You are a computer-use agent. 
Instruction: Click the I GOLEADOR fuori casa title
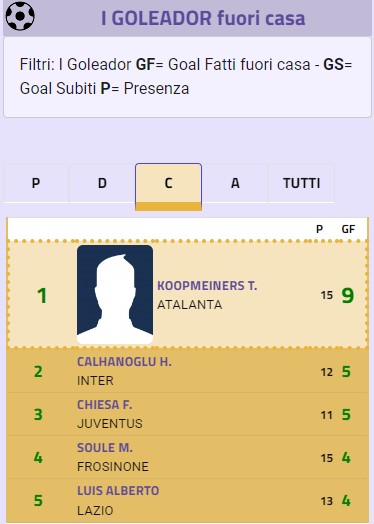tap(203, 18)
